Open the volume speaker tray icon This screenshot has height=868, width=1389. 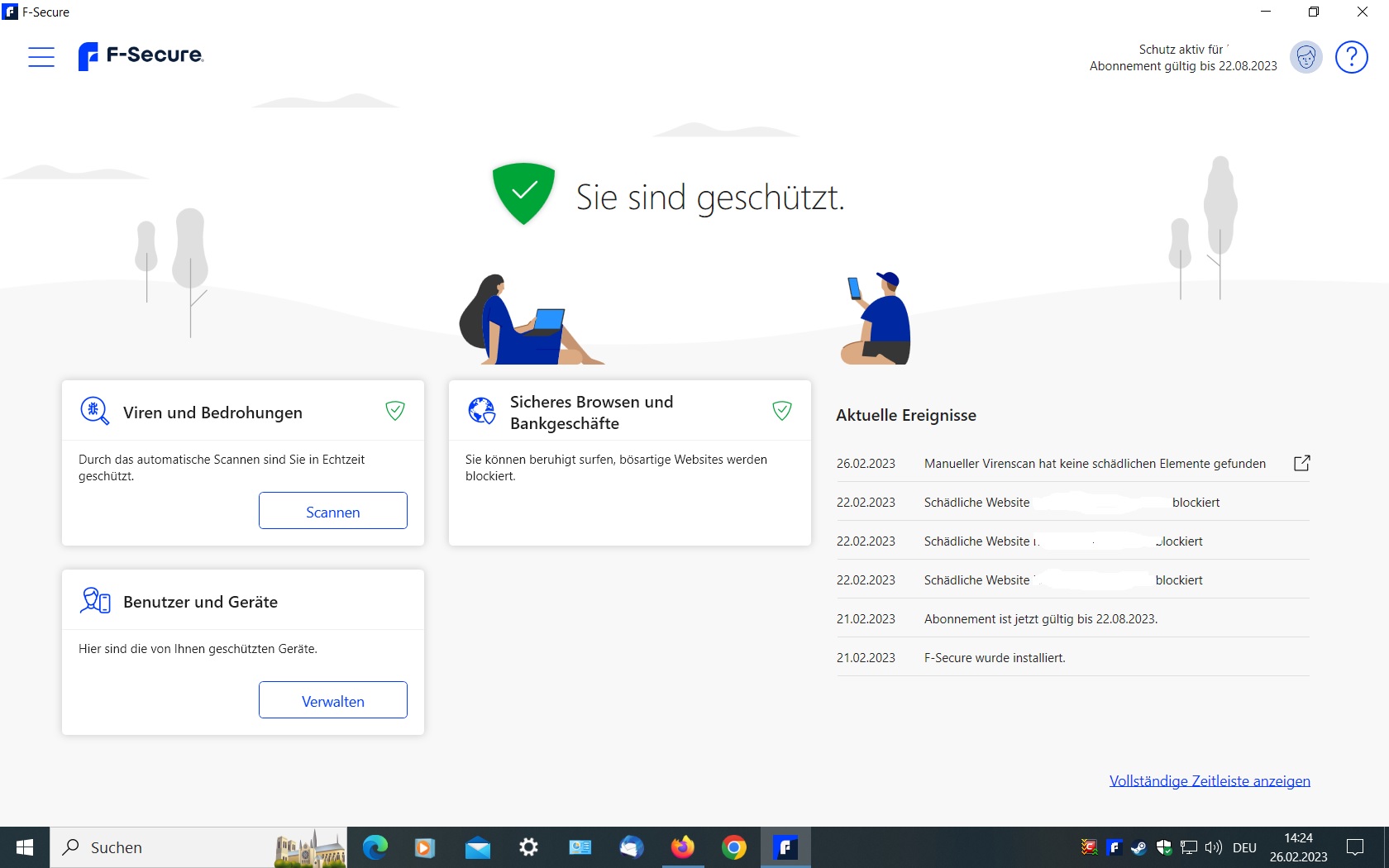1214,847
